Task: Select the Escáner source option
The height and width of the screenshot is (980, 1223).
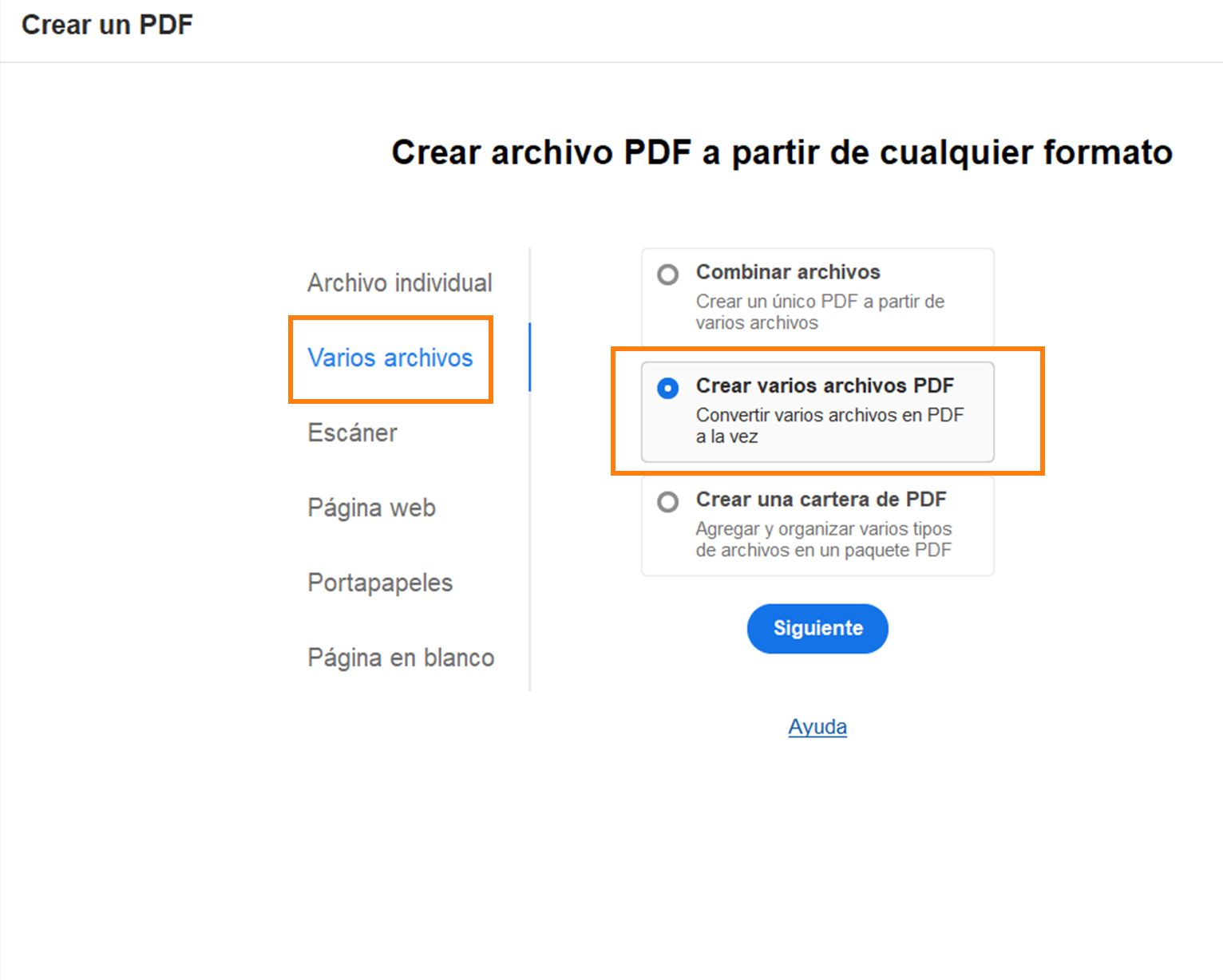Action: [352, 433]
